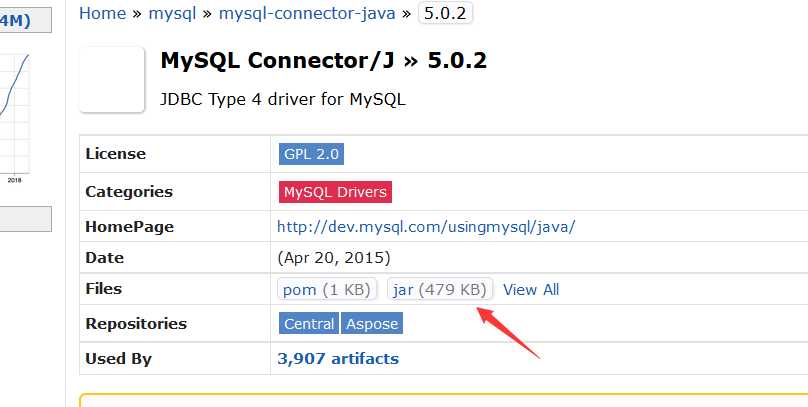Select the MySQL Drivers category tag
Image resolution: width=808 pixels, height=407 pixels.
point(334,191)
